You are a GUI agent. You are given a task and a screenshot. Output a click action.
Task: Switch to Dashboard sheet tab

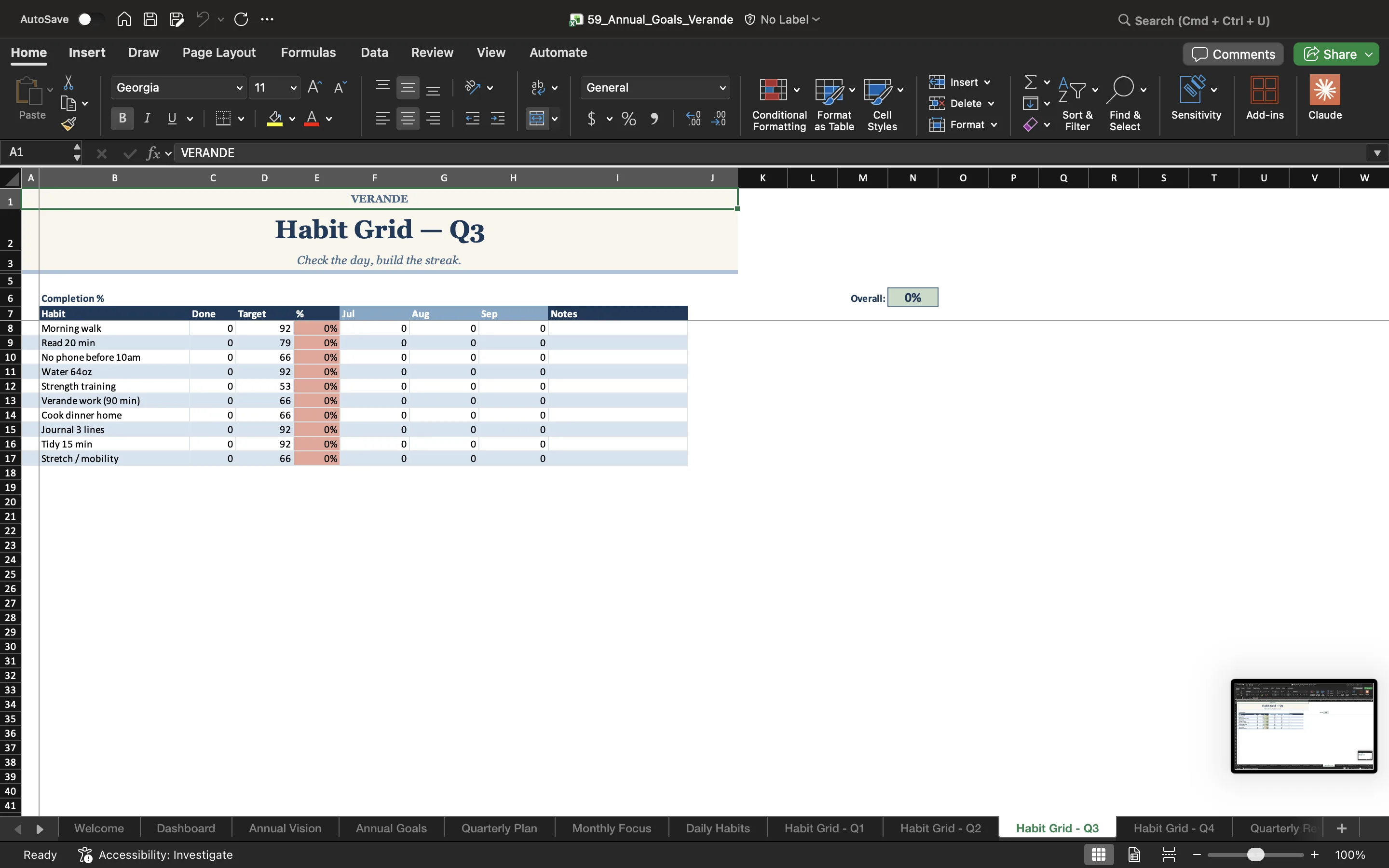point(186,828)
